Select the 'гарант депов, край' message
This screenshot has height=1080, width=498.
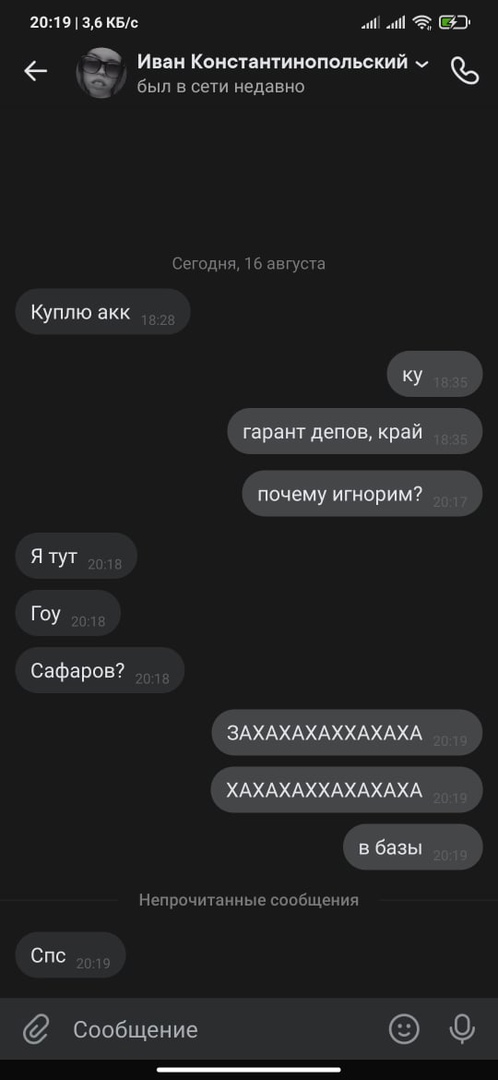click(x=355, y=431)
